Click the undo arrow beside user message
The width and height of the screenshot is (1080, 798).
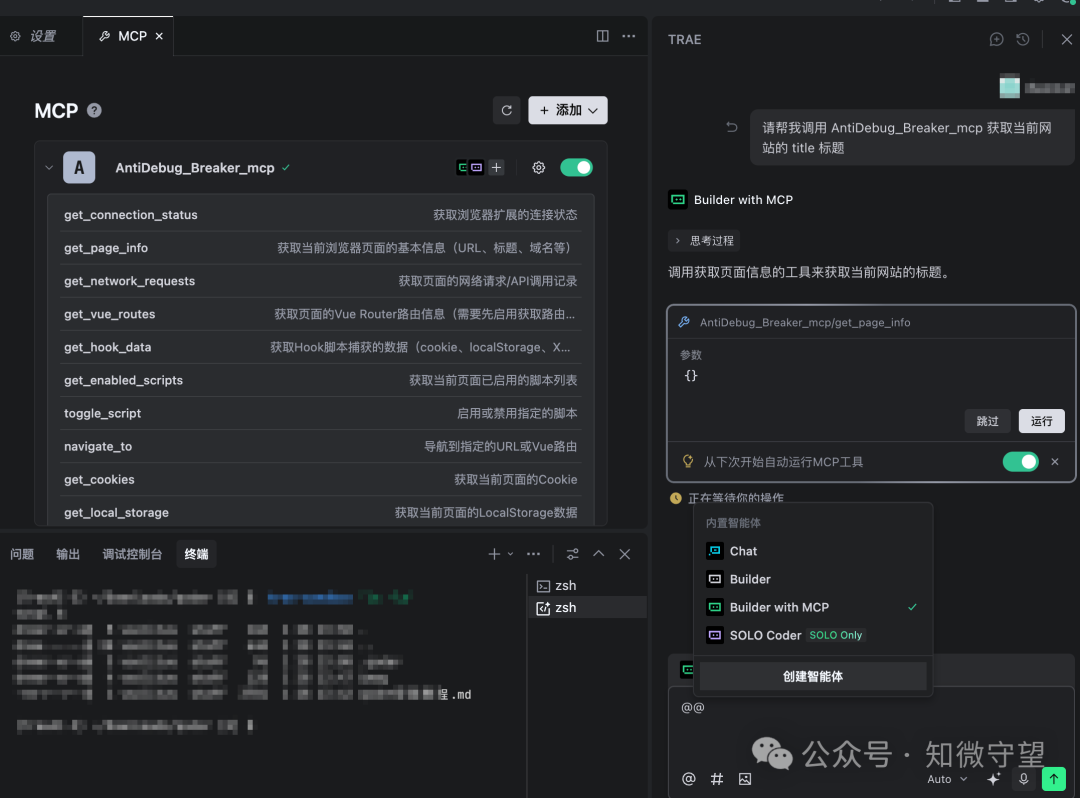(x=731, y=127)
